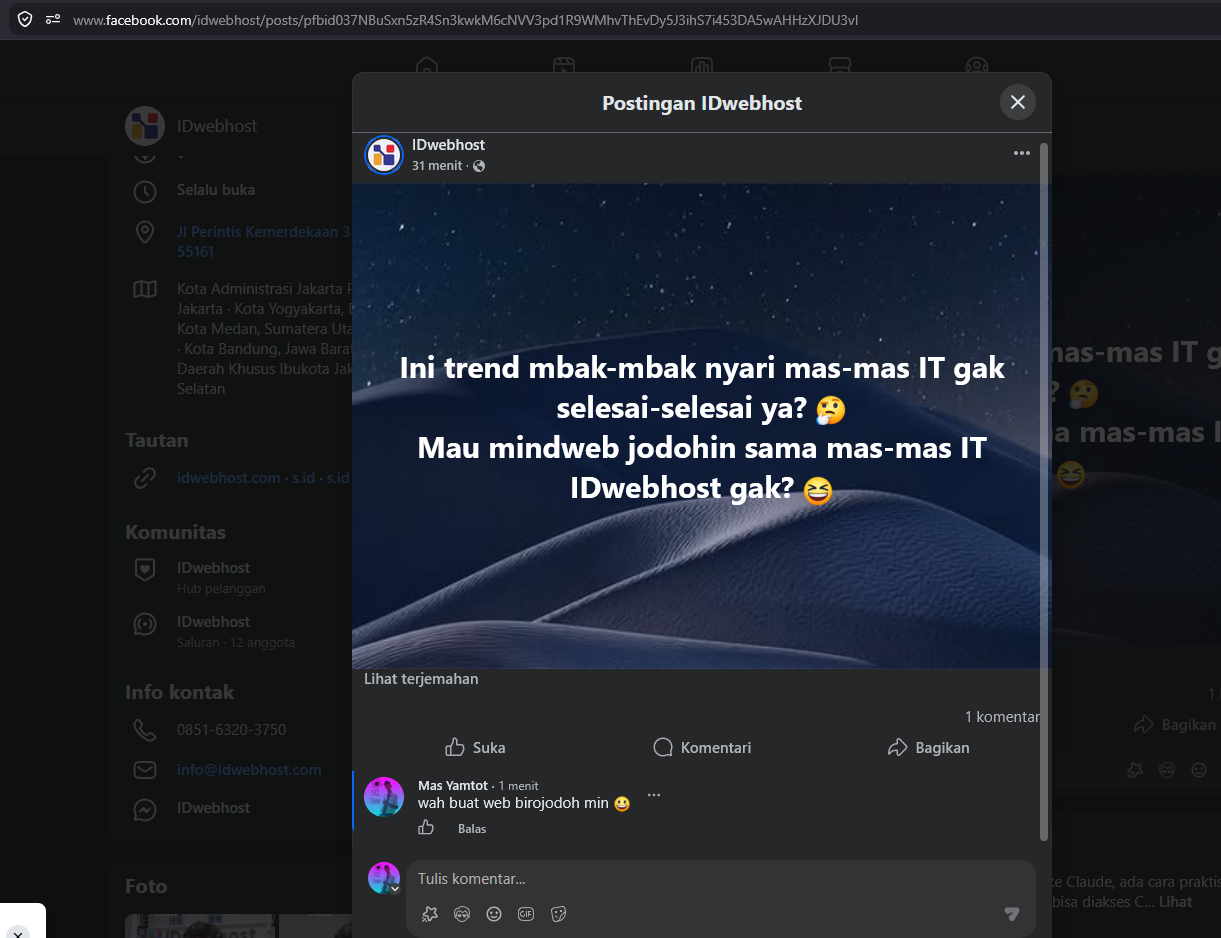Screen dimensions: 1221x938
Task: Click Selalu buka hours in sidebar
Action: pyautogui.click(x=216, y=190)
